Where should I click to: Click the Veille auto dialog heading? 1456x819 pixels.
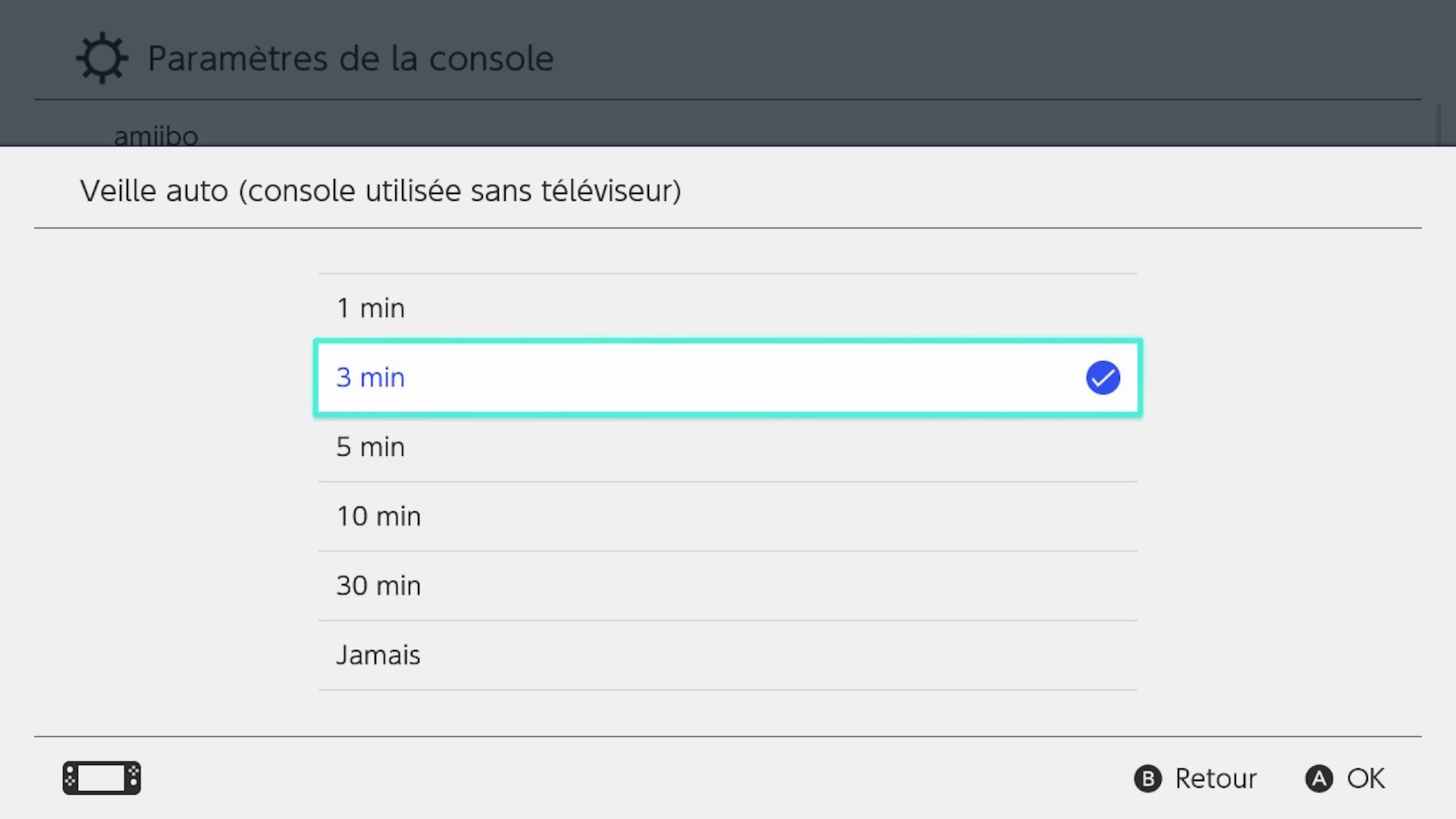pyautogui.click(x=381, y=191)
